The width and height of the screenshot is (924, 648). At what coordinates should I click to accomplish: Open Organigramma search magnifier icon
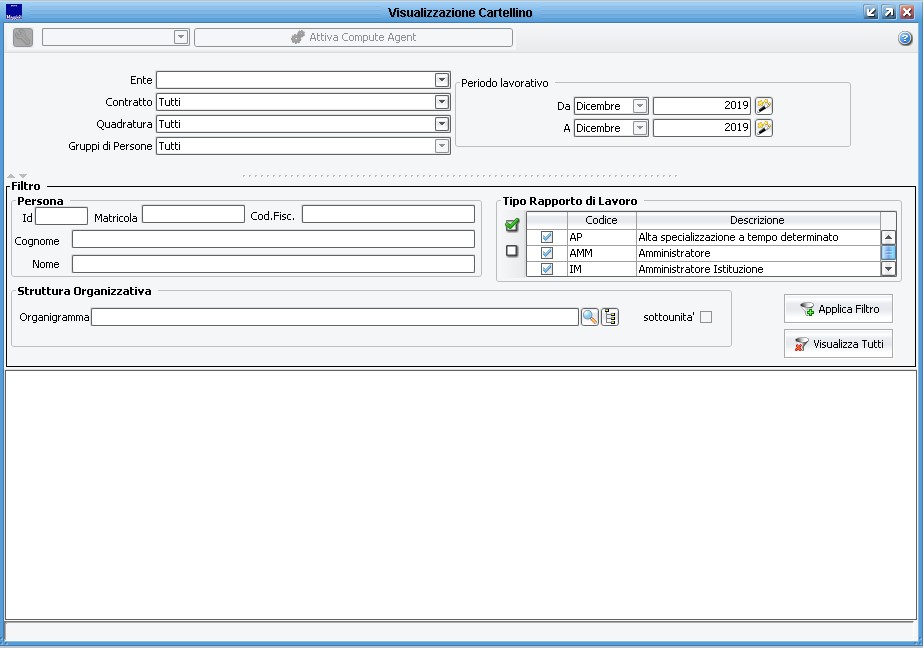[590, 317]
